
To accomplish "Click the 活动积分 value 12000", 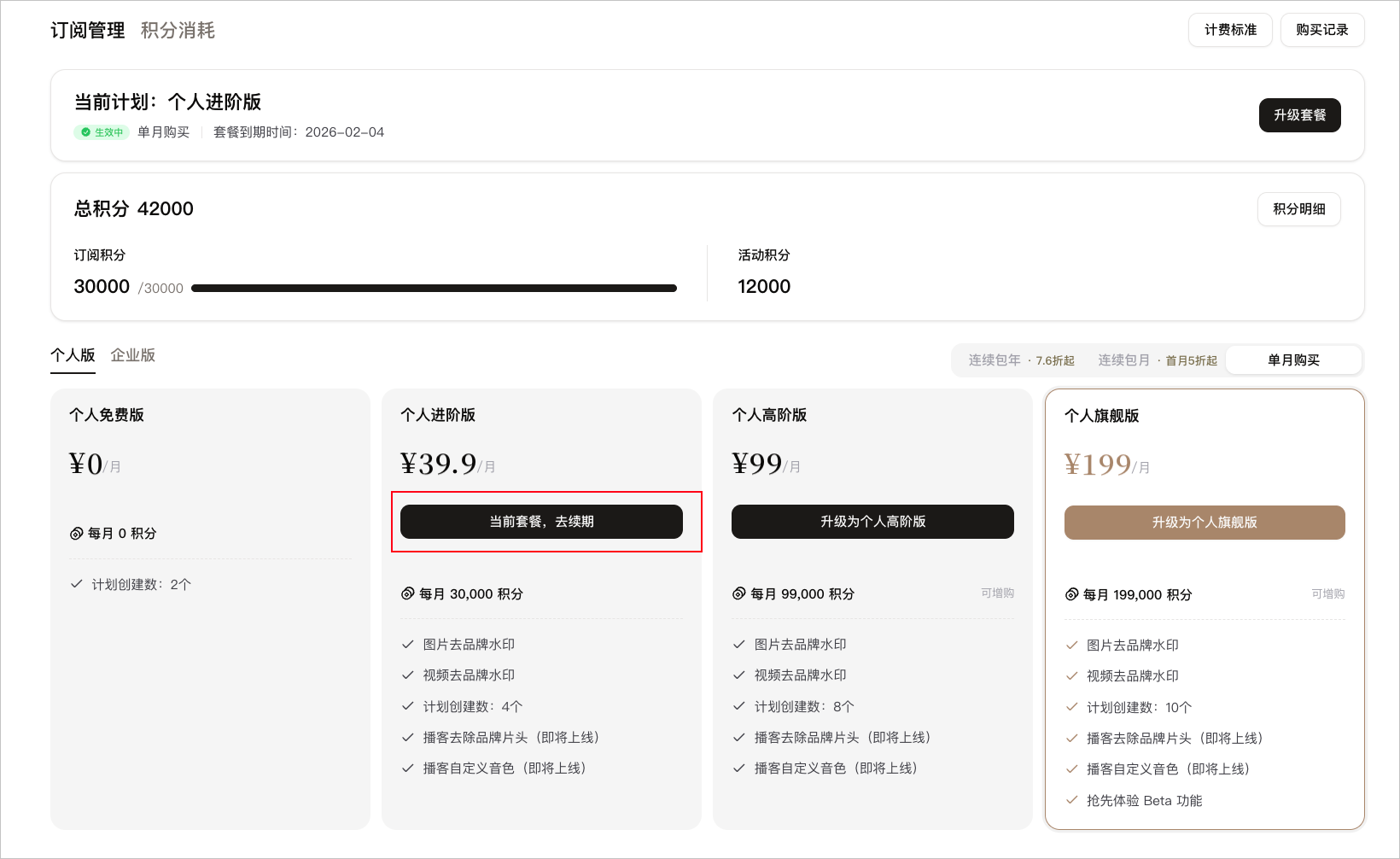I will [764, 287].
